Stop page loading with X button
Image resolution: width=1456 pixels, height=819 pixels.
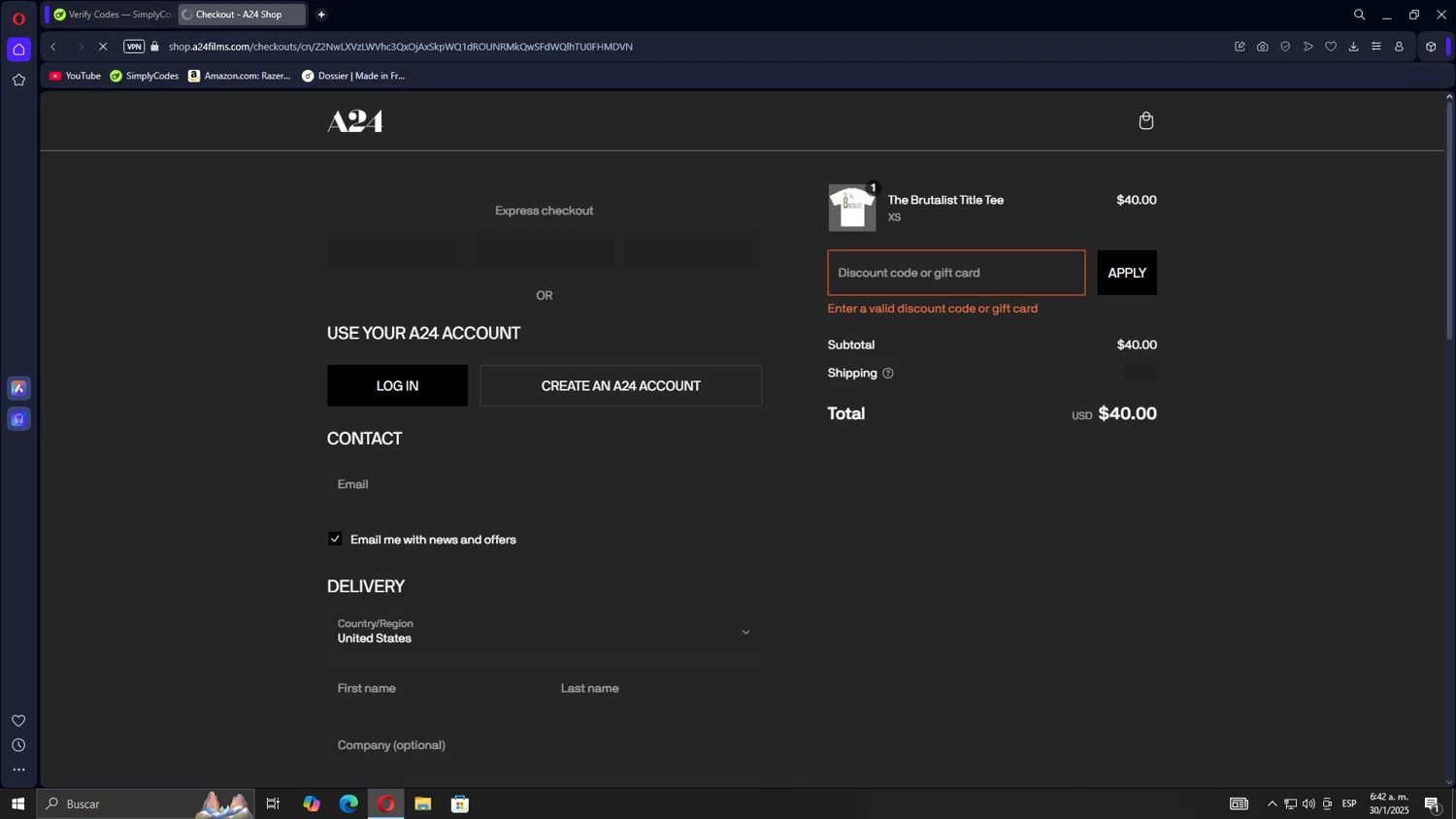[103, 47]
